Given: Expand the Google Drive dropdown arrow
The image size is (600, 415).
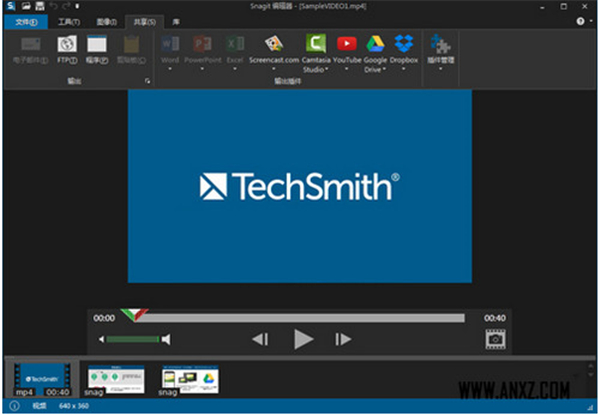Looking at the screenshot, I should pos(384,69).
